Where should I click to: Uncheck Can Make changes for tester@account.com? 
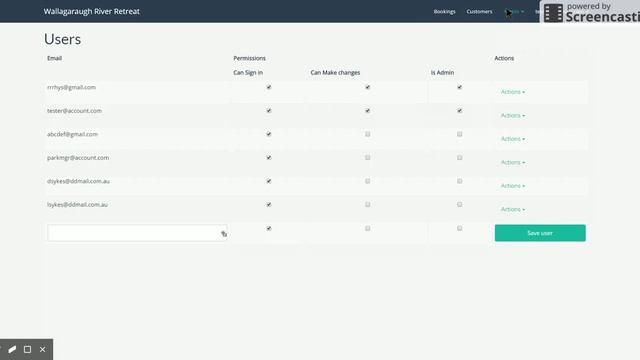click(x=367, y=111)
